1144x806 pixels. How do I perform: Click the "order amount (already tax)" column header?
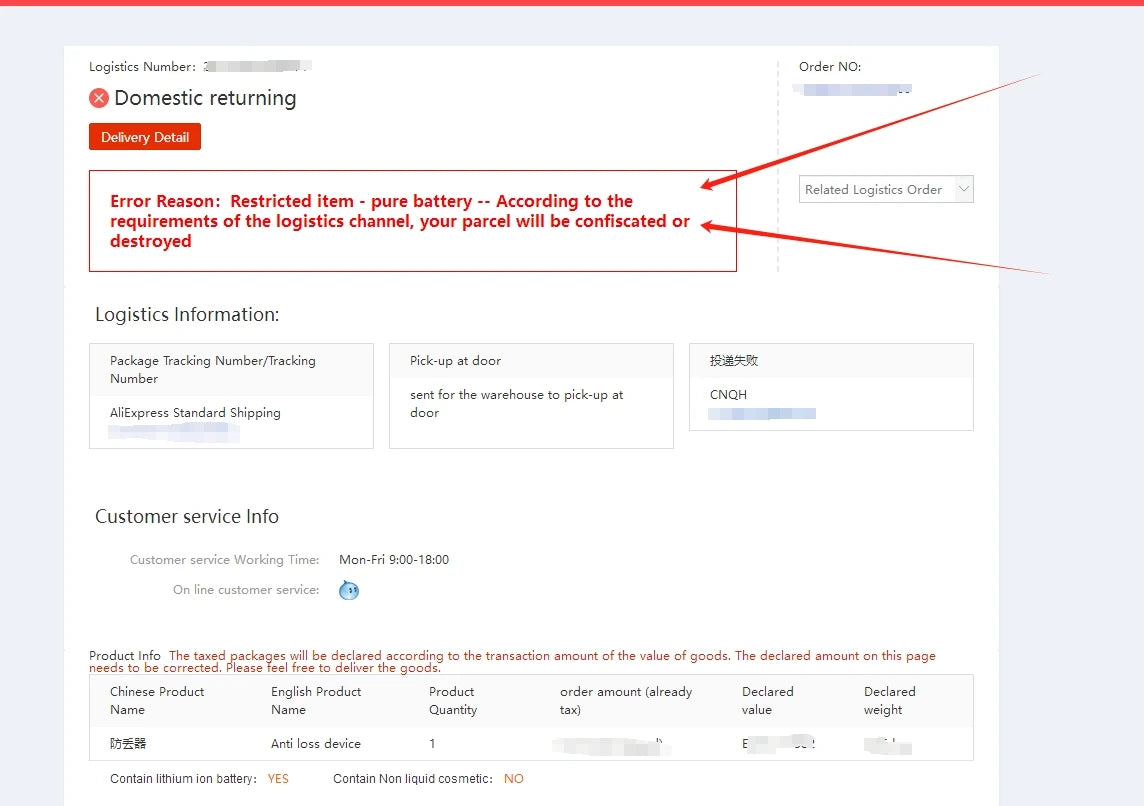626,700
